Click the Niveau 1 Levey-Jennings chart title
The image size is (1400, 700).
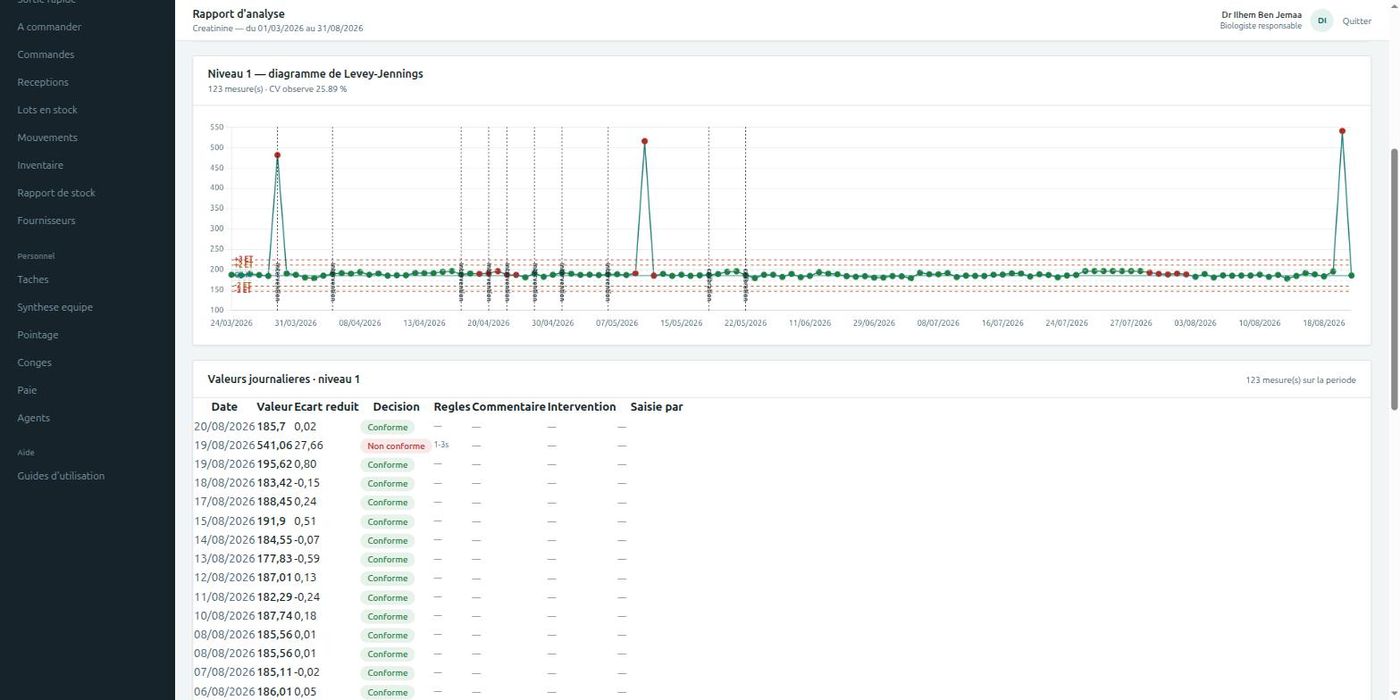(x=315, y=74)
